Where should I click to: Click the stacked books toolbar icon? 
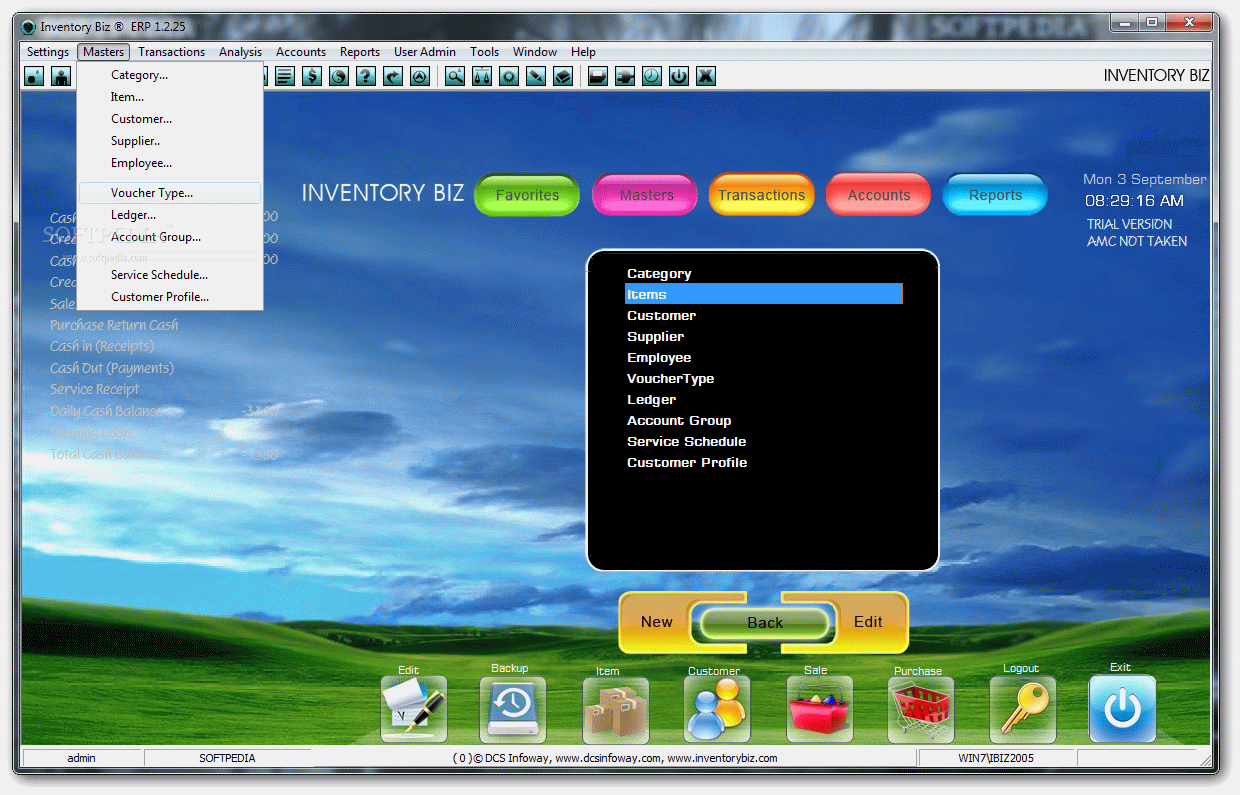[563, 75]
